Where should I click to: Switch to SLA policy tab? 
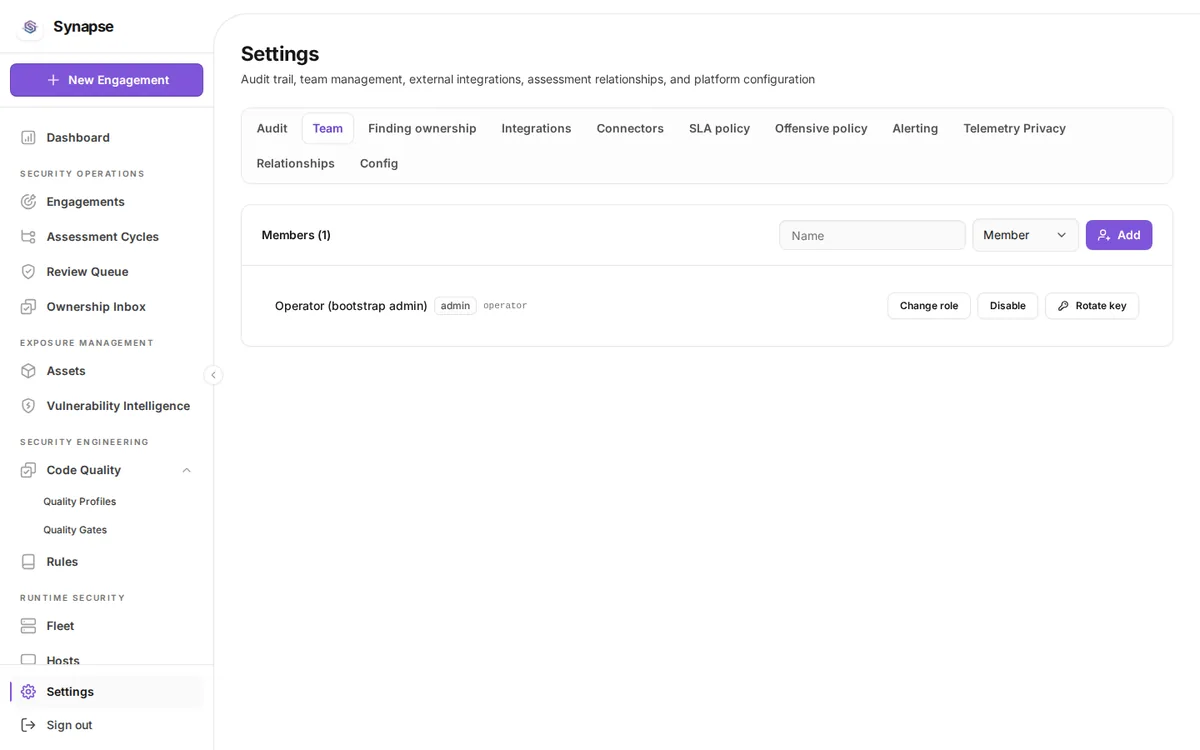pyautogui.click(x=719, y=128)
